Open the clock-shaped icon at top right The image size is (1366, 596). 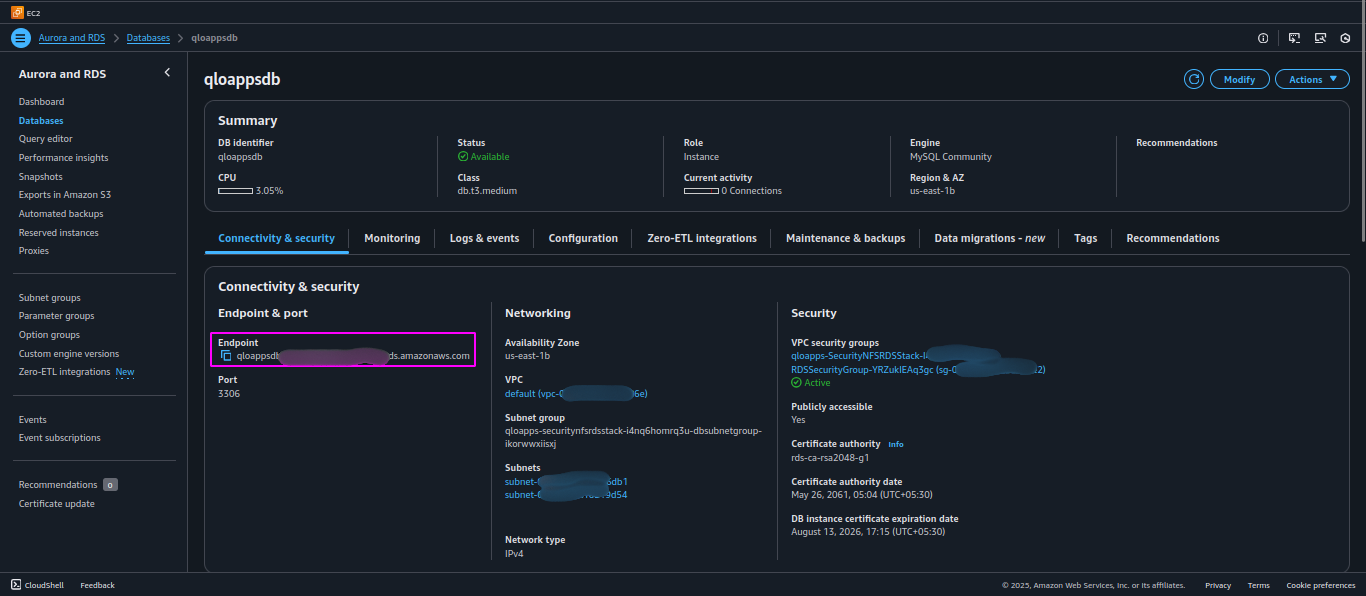click(x=1345, y=38)
